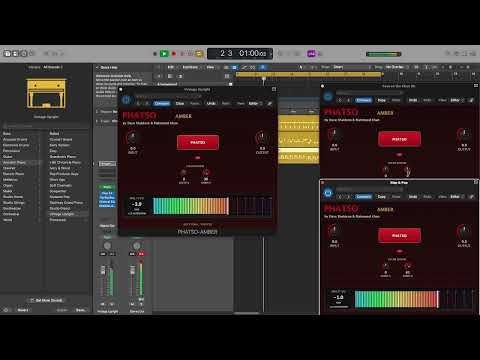
Task: Click Compare in the top-right plugin window
Action: pyautogui.click(x=364, y=100)
